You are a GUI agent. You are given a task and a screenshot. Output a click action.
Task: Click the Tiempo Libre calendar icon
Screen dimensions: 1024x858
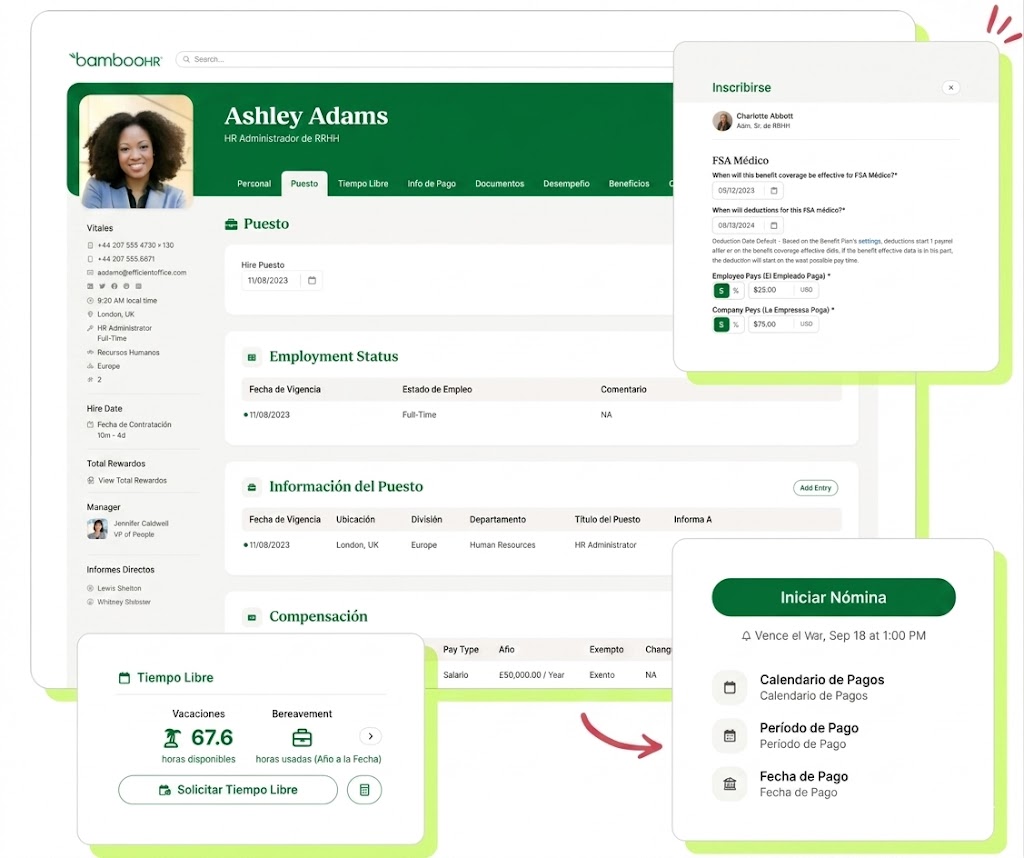124,678
